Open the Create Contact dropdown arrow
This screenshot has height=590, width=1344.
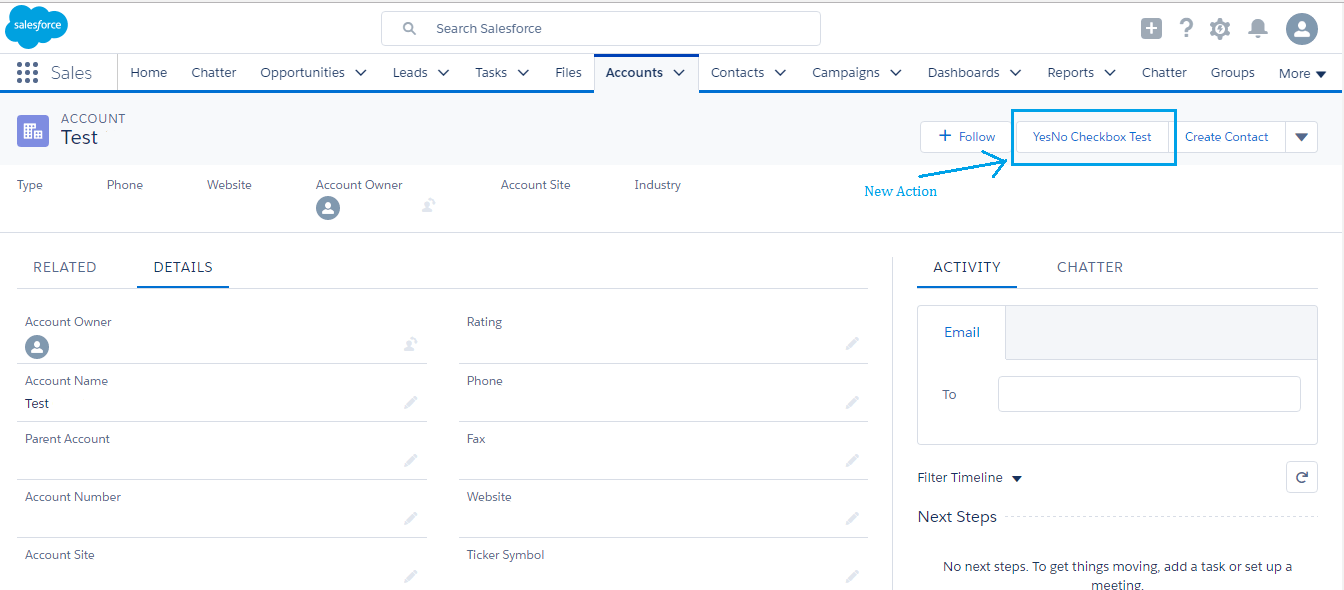pyautogui.click(x=1302, y=136)
